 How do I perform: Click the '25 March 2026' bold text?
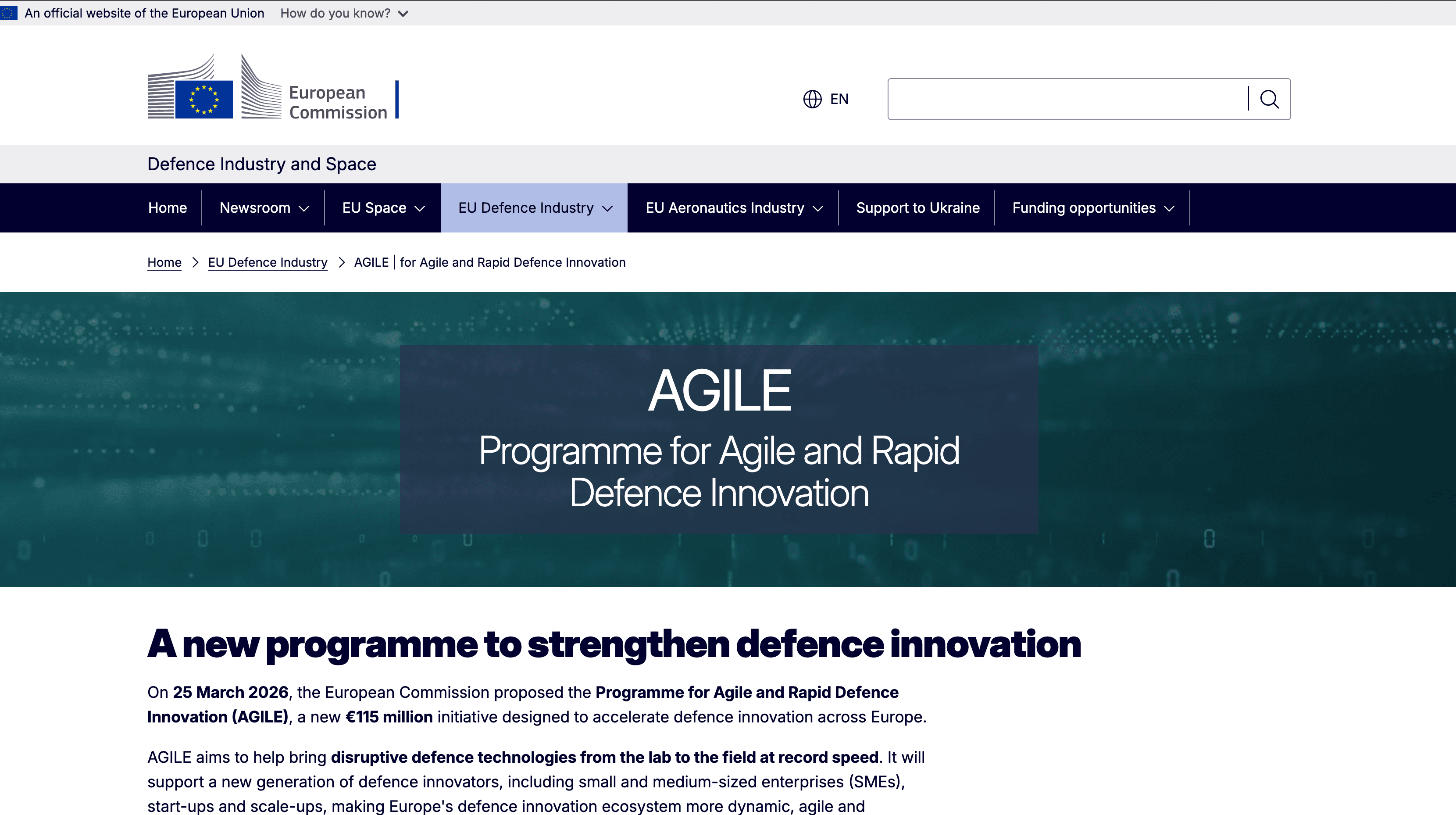pyautogui.click(x=231, y=692)
